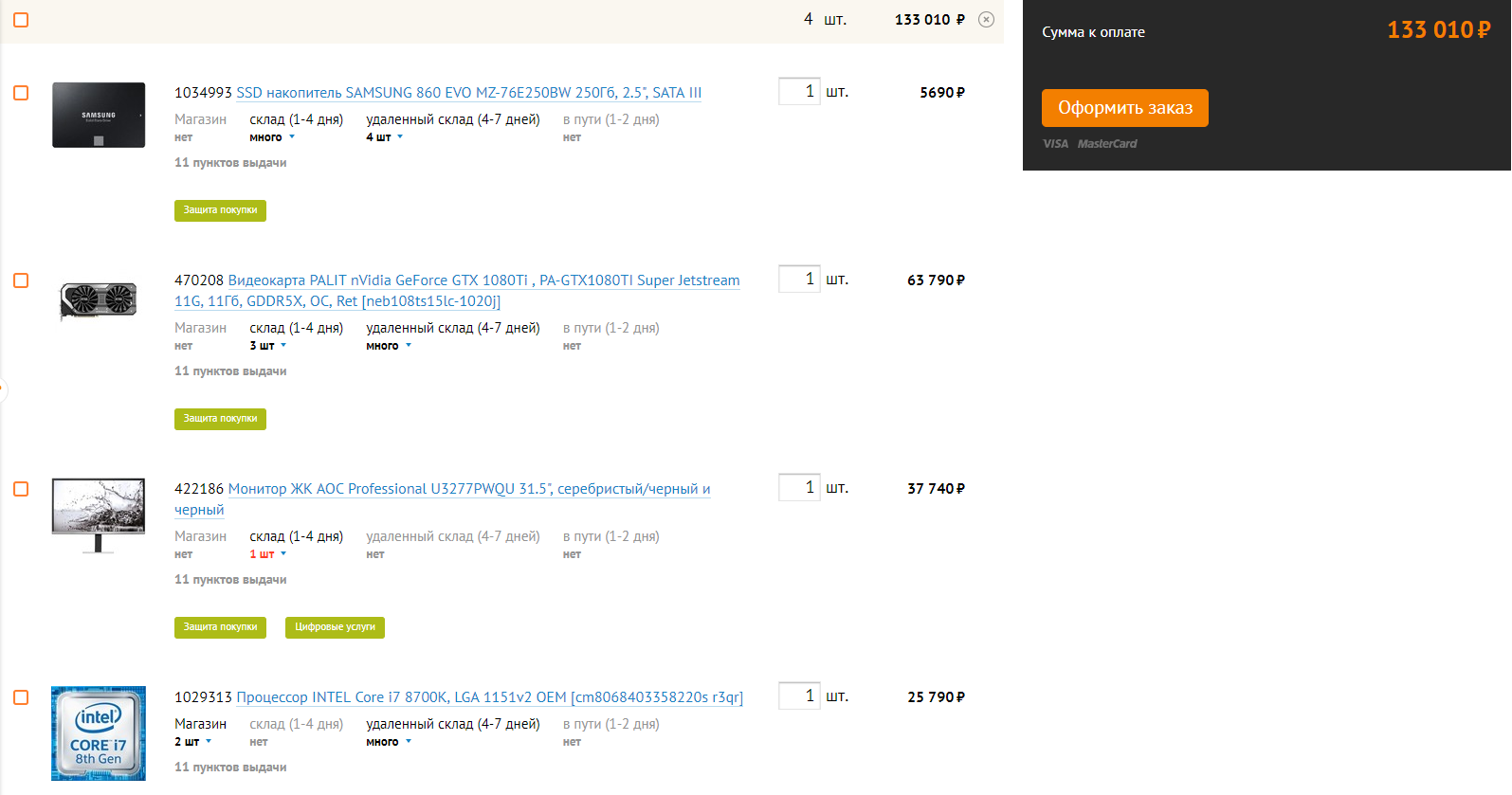Tick the select-all checkbox in the cart header
The width and height of the screenshot is (1512, 795).
[x=21, y=20]
